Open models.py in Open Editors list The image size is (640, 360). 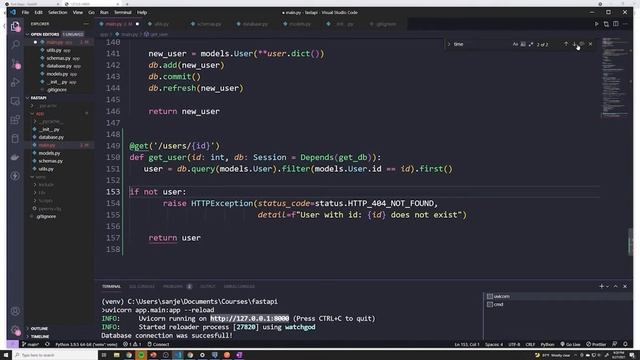[x=57, y=74]
